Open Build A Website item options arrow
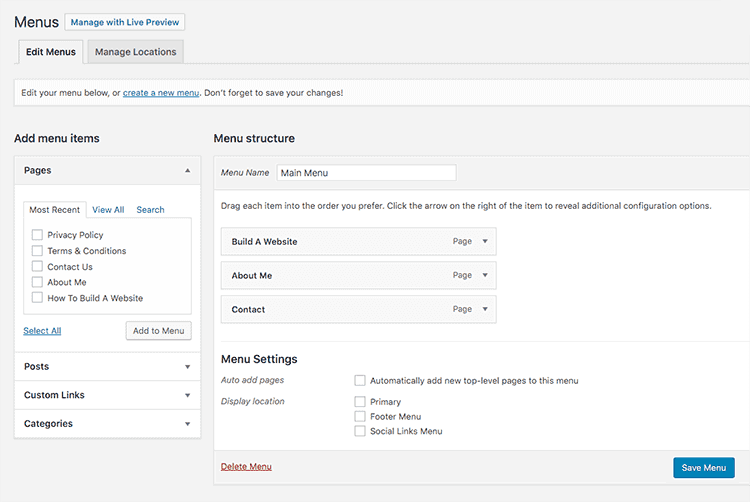 click(x=485, y=242)
